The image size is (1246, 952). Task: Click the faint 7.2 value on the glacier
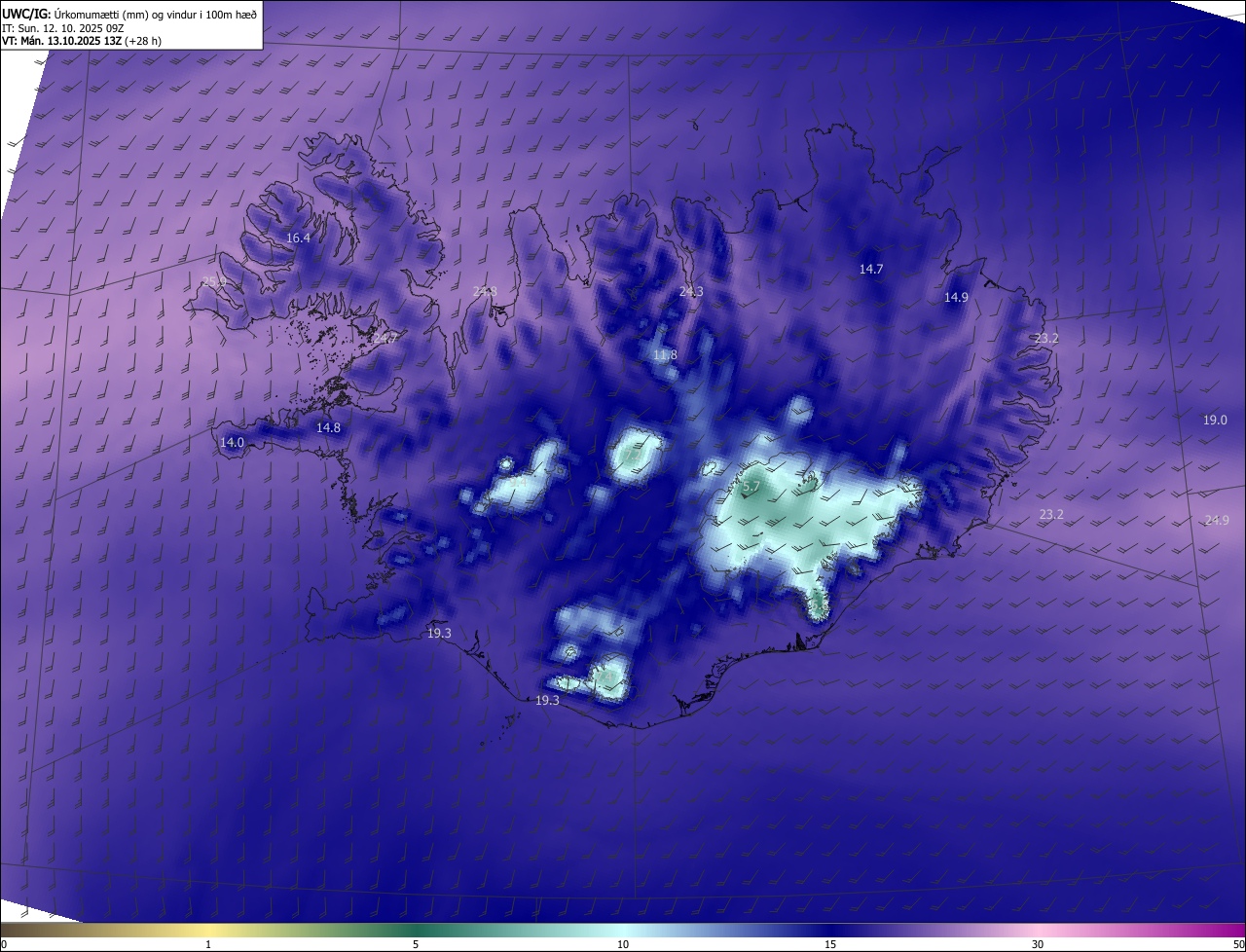tap(633, 455)
